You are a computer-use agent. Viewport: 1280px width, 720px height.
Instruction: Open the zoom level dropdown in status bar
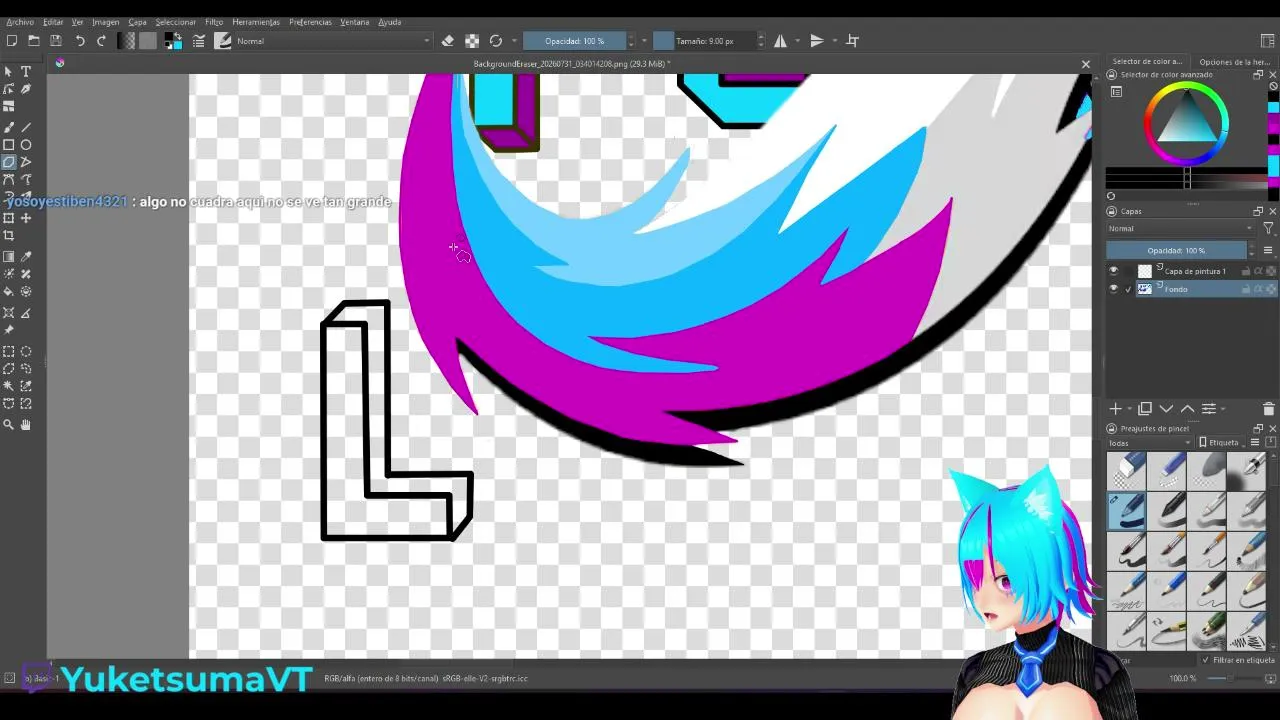click(x=1184, y=678)
